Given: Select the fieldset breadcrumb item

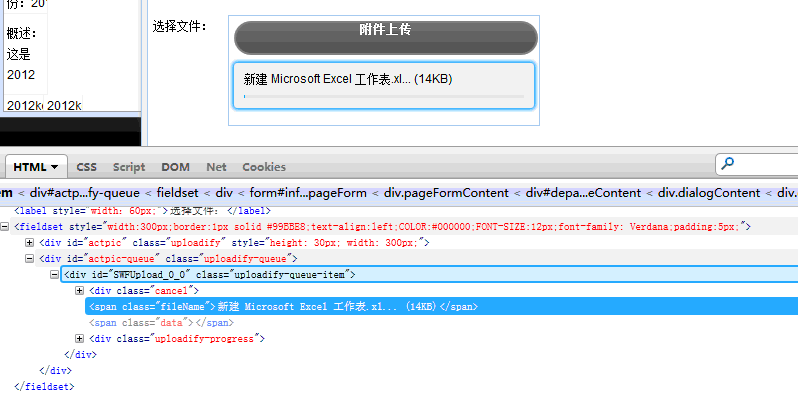Looking at the screenshot, I should tap(177, 193).
